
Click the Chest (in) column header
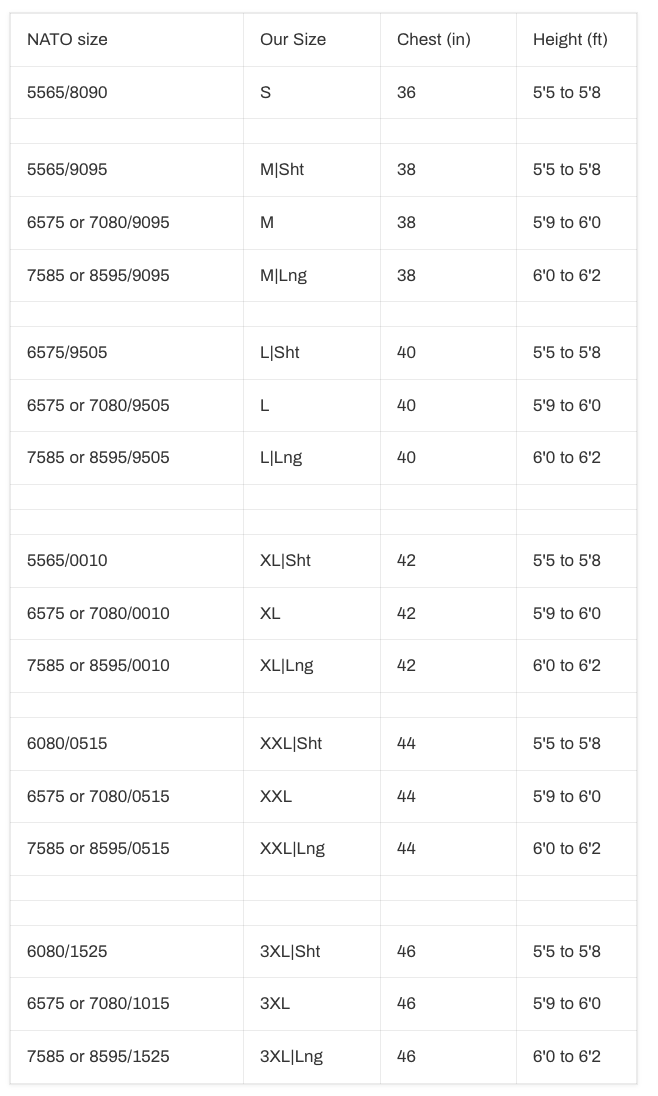point(433,40)
